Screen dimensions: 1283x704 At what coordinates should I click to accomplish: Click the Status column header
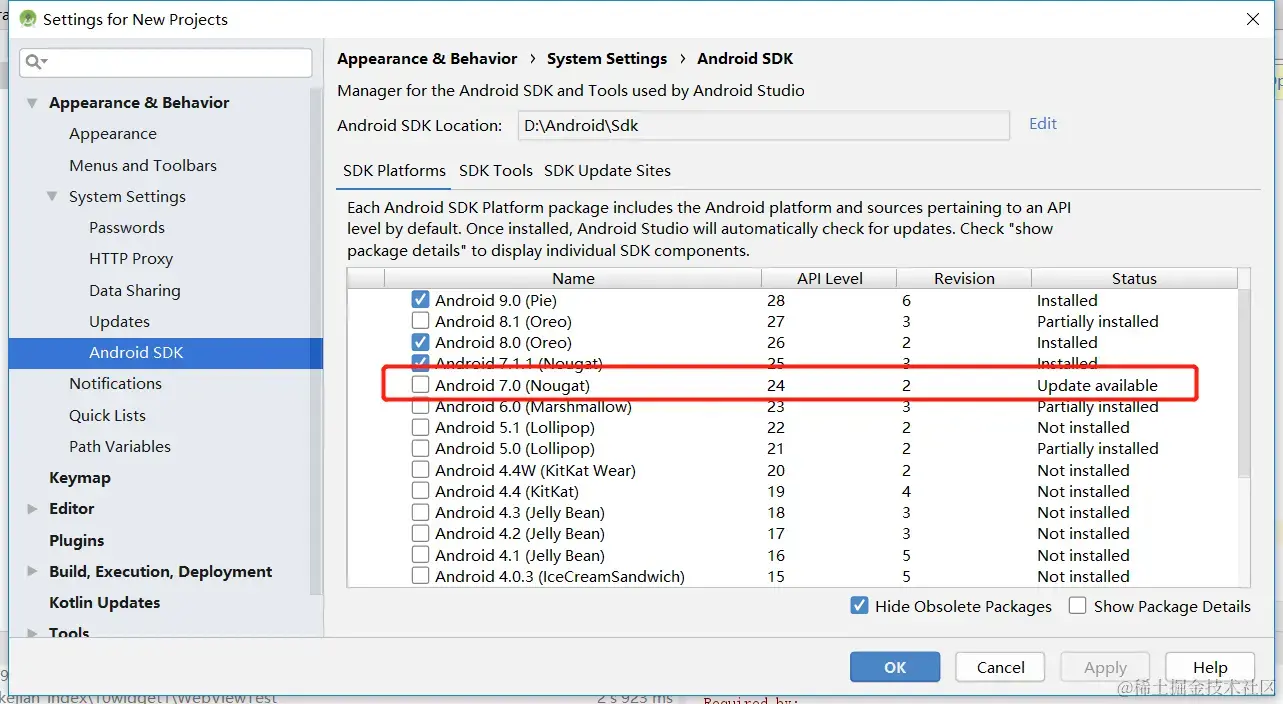tap(1134, 279)
